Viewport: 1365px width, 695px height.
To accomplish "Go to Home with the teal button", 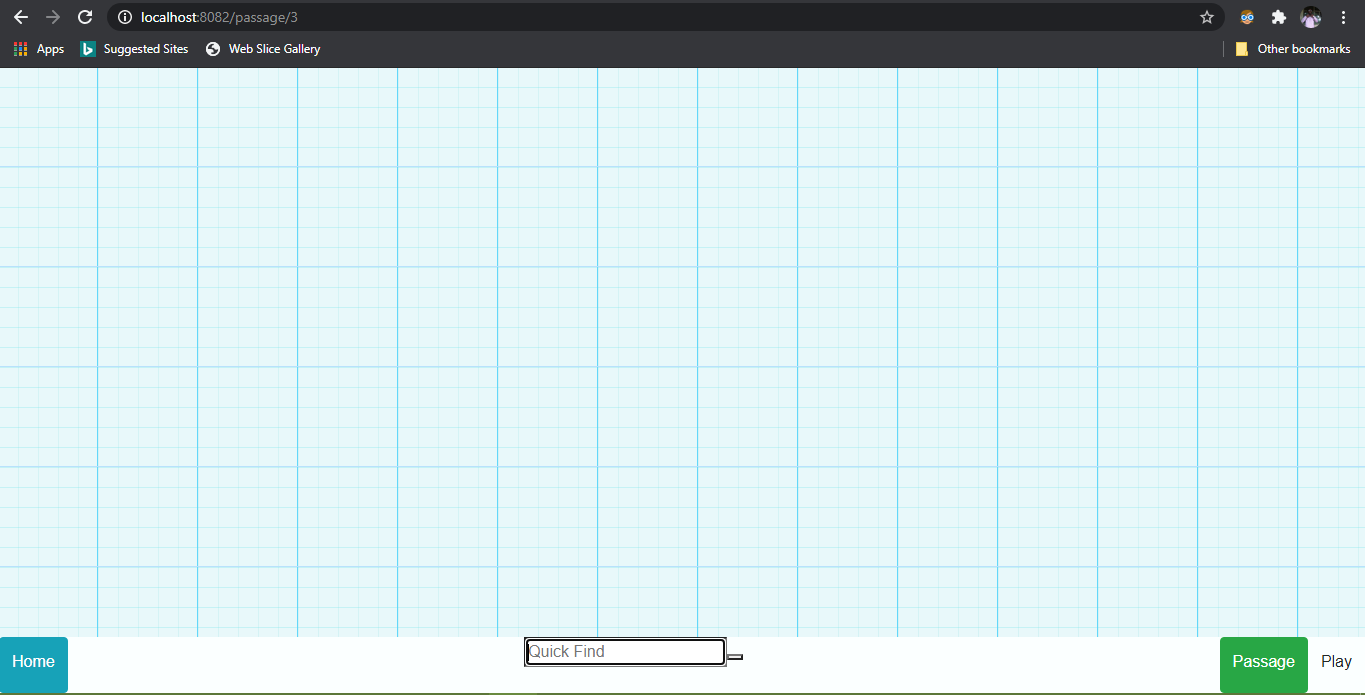I will [34, 662].
